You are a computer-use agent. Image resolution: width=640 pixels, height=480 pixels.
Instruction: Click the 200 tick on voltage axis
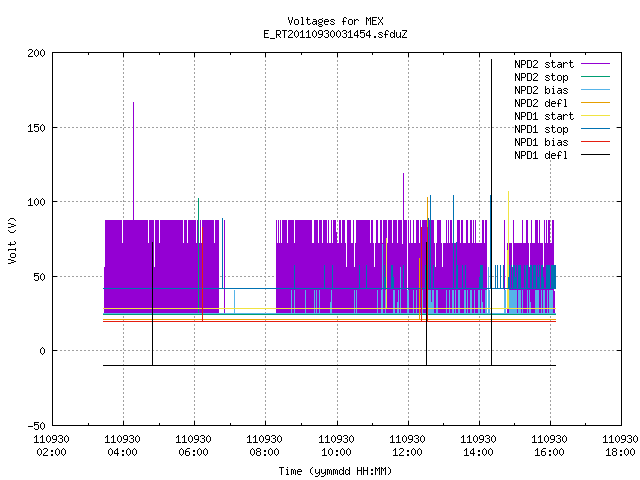pos(37,53)
